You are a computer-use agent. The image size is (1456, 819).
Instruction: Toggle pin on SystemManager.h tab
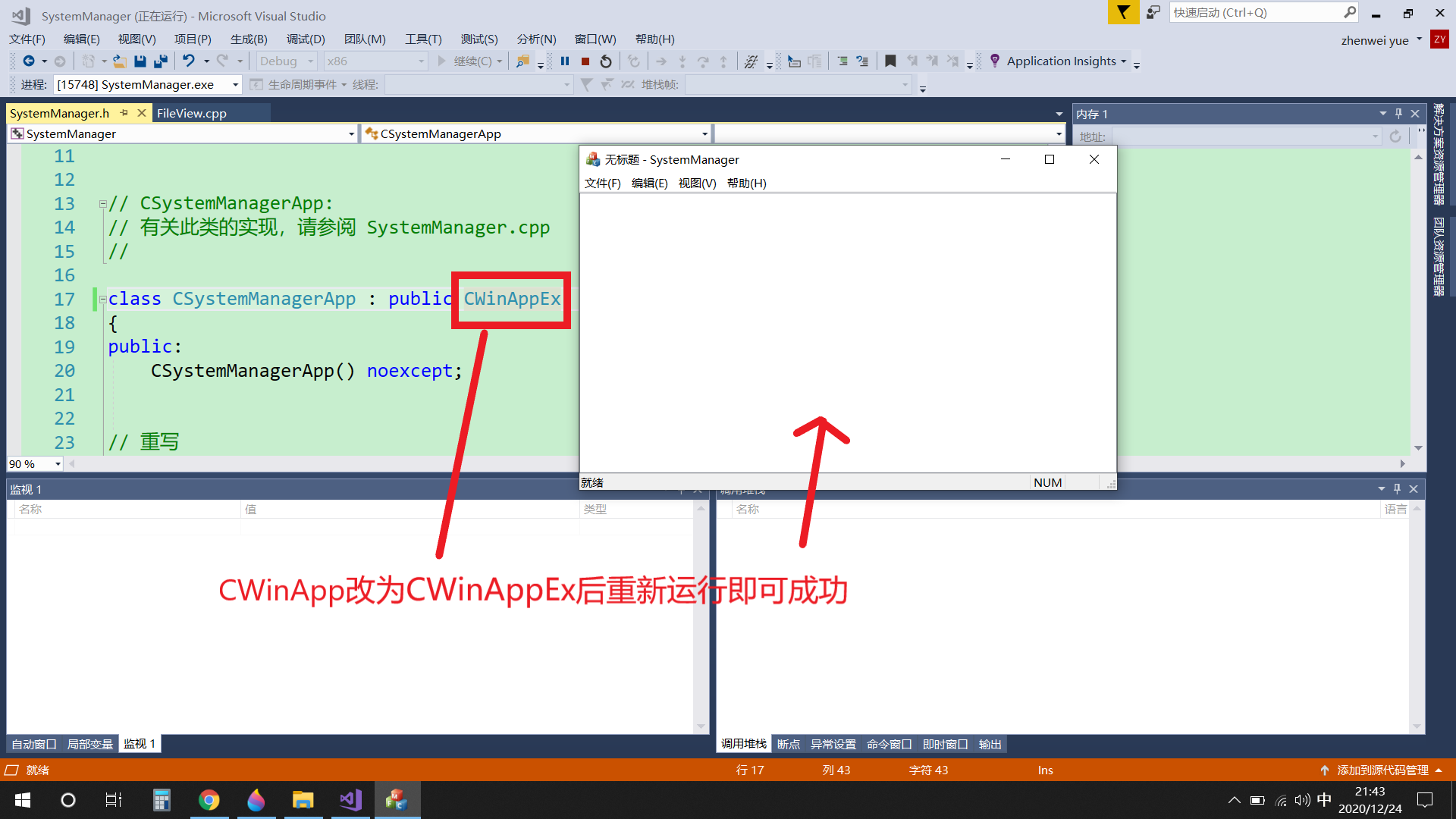coord(124,113)
